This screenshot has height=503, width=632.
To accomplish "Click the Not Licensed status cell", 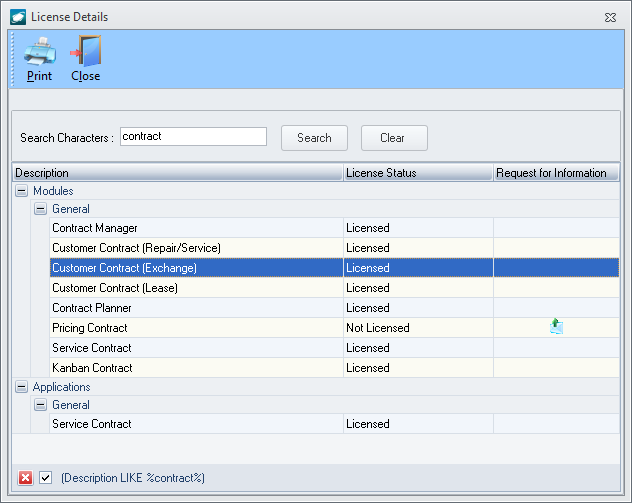I will (418, 328).
